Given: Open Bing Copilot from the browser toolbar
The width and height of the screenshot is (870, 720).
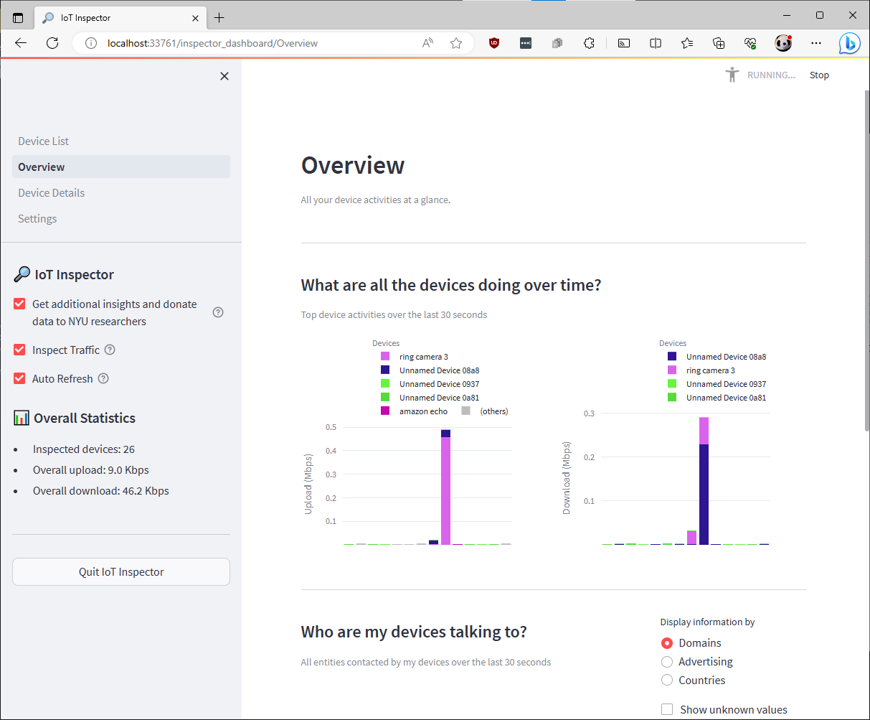Looking at the screenshot, I should click(x=849, y=43).
